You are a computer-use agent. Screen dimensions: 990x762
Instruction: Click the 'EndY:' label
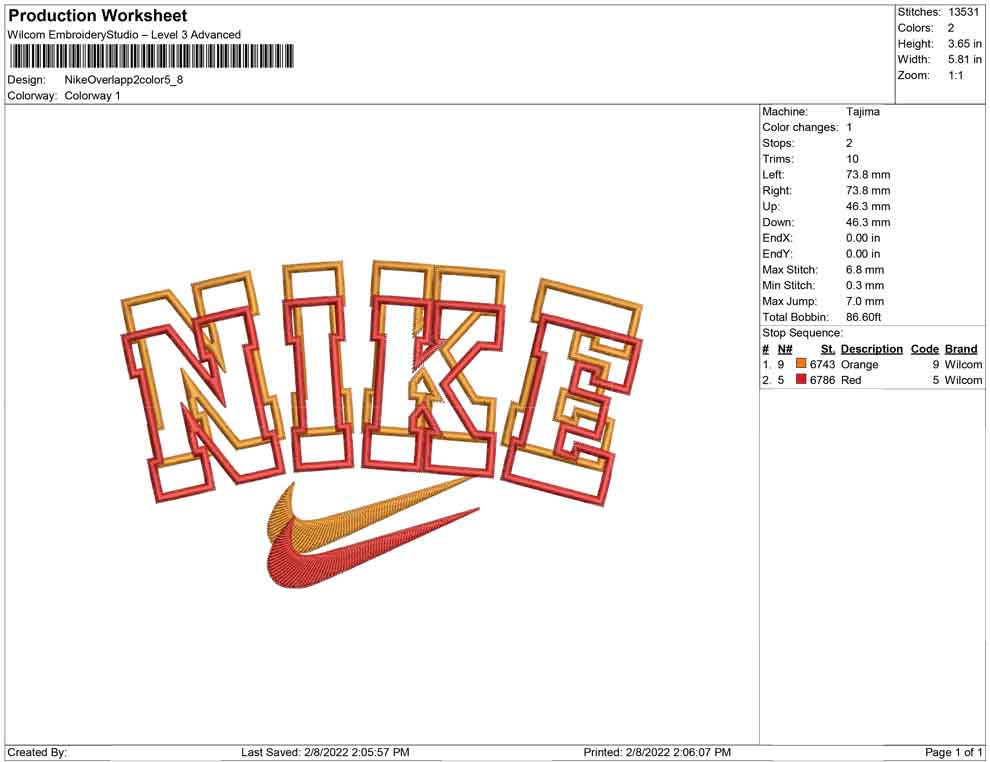(x=777, y=254)
